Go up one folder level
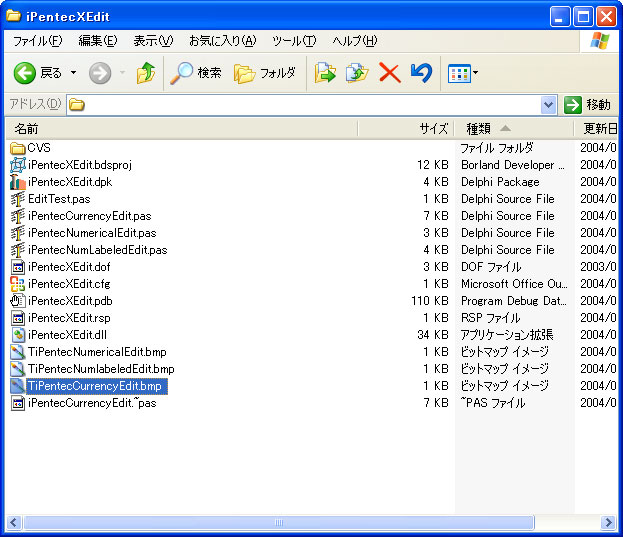The height and width of the screenshot is (537, 623). pyautogui.click(x=146, y=73)
